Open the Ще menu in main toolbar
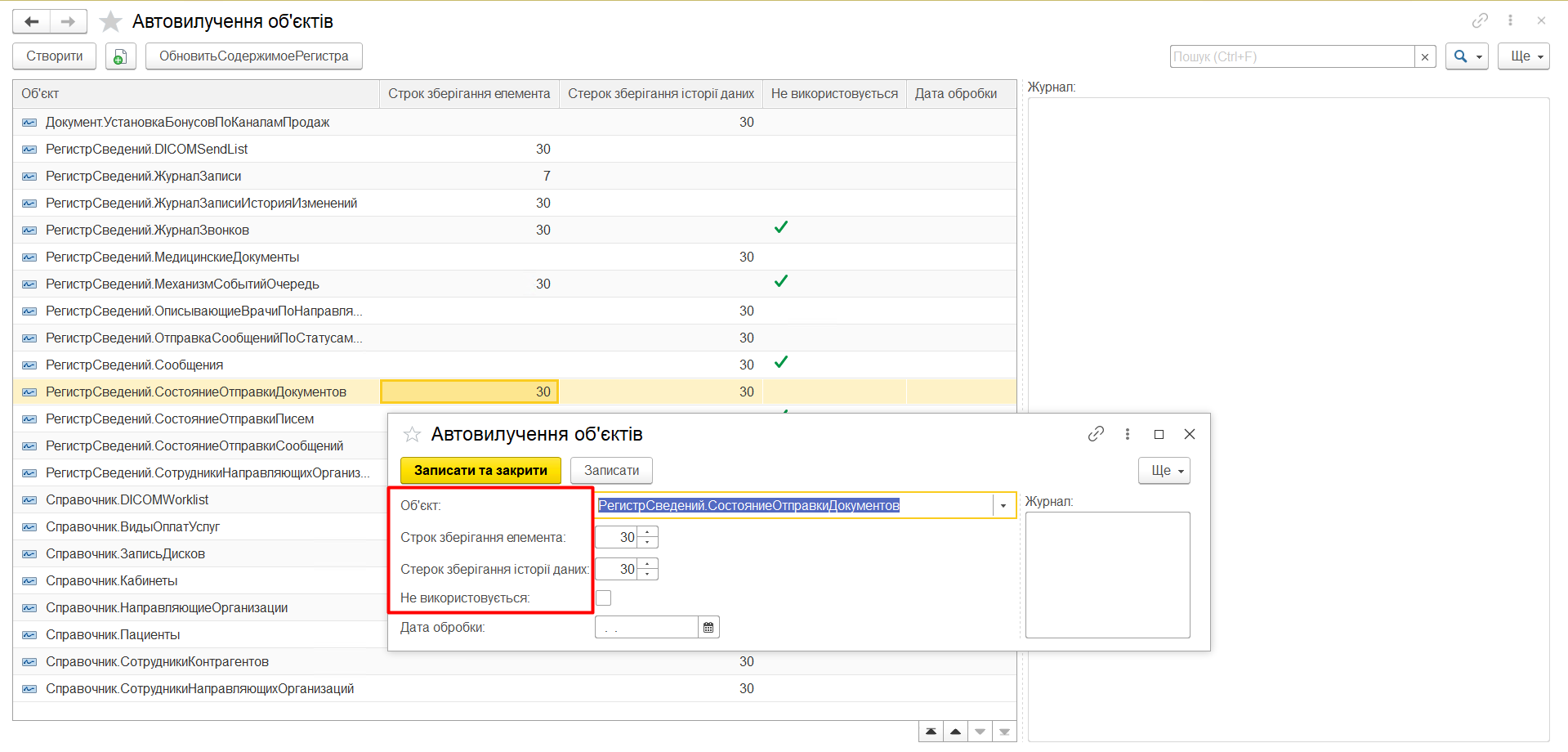This screenshot has height=752, width=1568. [x=1523, y=56]
